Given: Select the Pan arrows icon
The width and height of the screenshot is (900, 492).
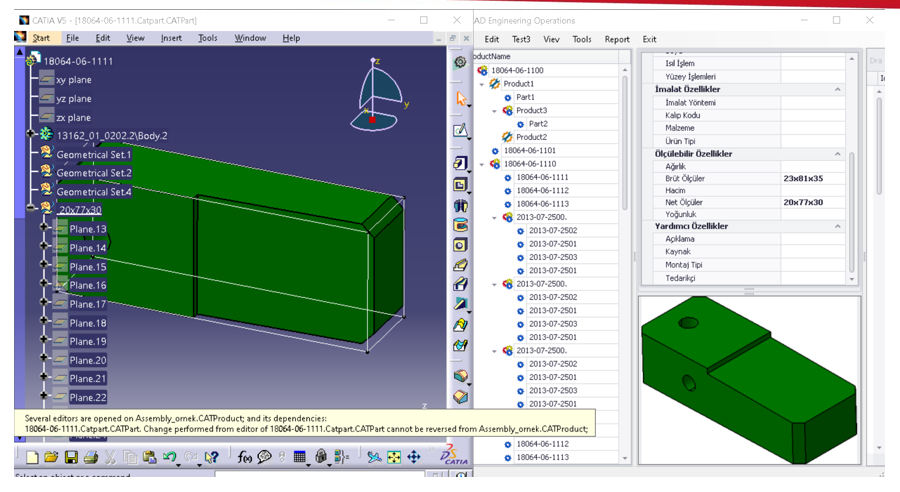Looking at the screenshot, I should tap(414, 457).
